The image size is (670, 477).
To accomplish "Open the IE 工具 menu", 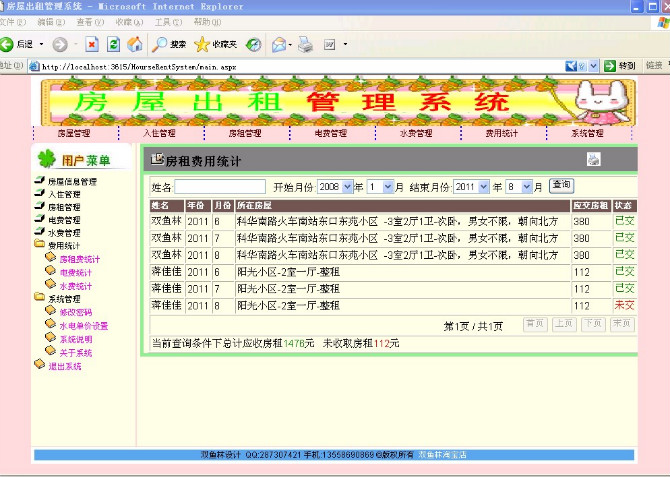I will [168, 22].
